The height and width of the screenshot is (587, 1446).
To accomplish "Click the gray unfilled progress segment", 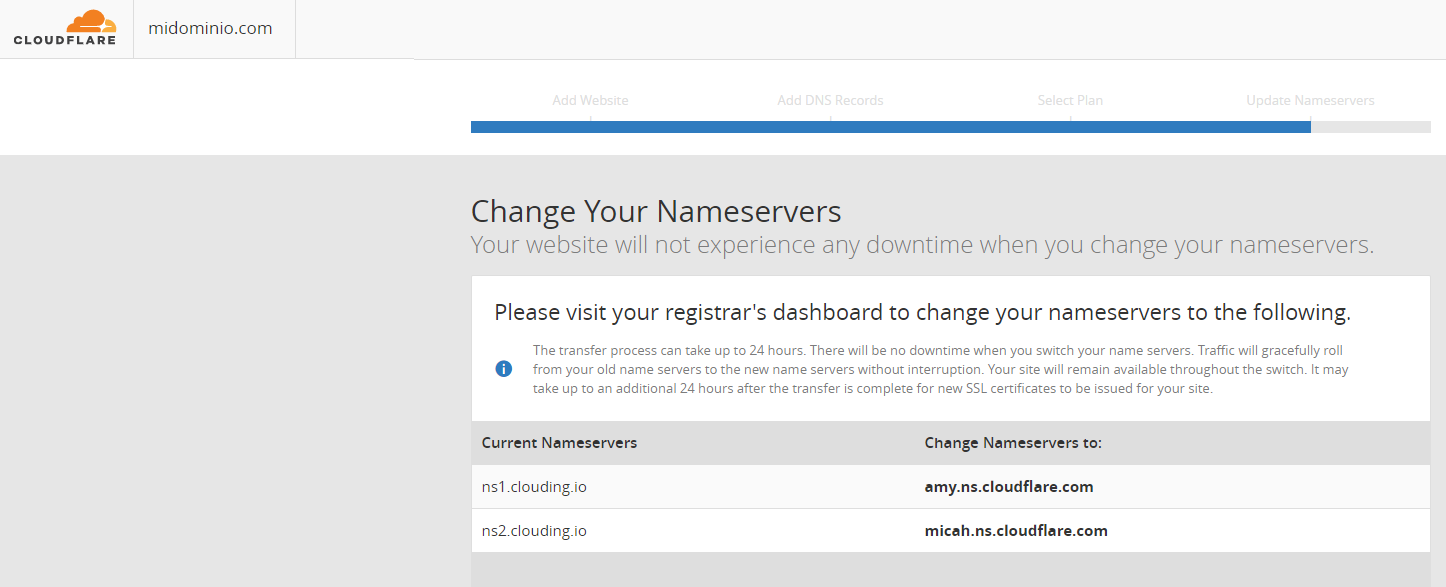I will tap(1372, 126).
